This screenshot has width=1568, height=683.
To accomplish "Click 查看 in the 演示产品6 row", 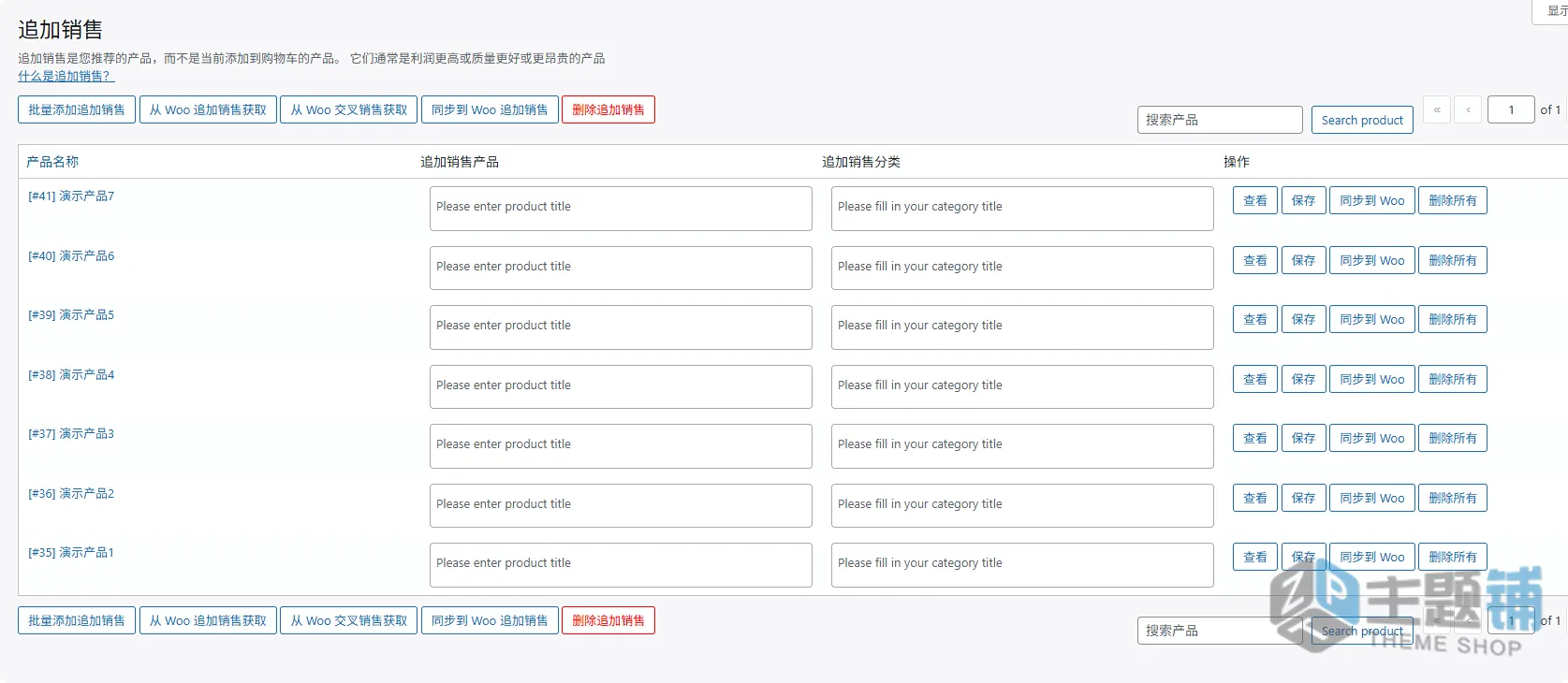I will [1255, 260].
